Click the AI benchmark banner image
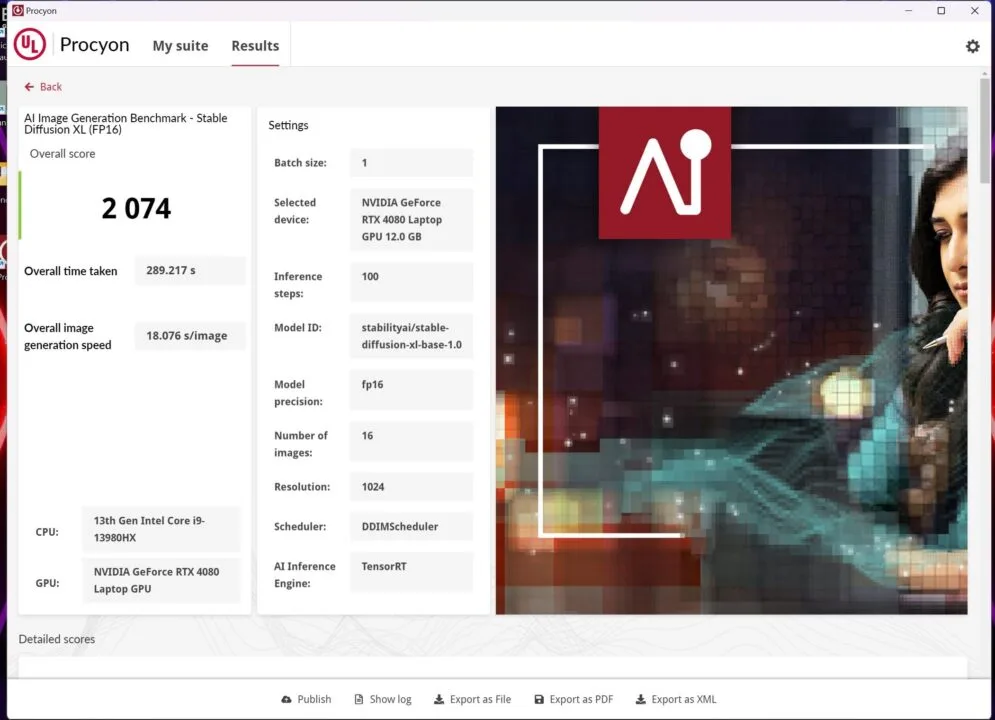 pyautogui.click(x=731, y=360)
